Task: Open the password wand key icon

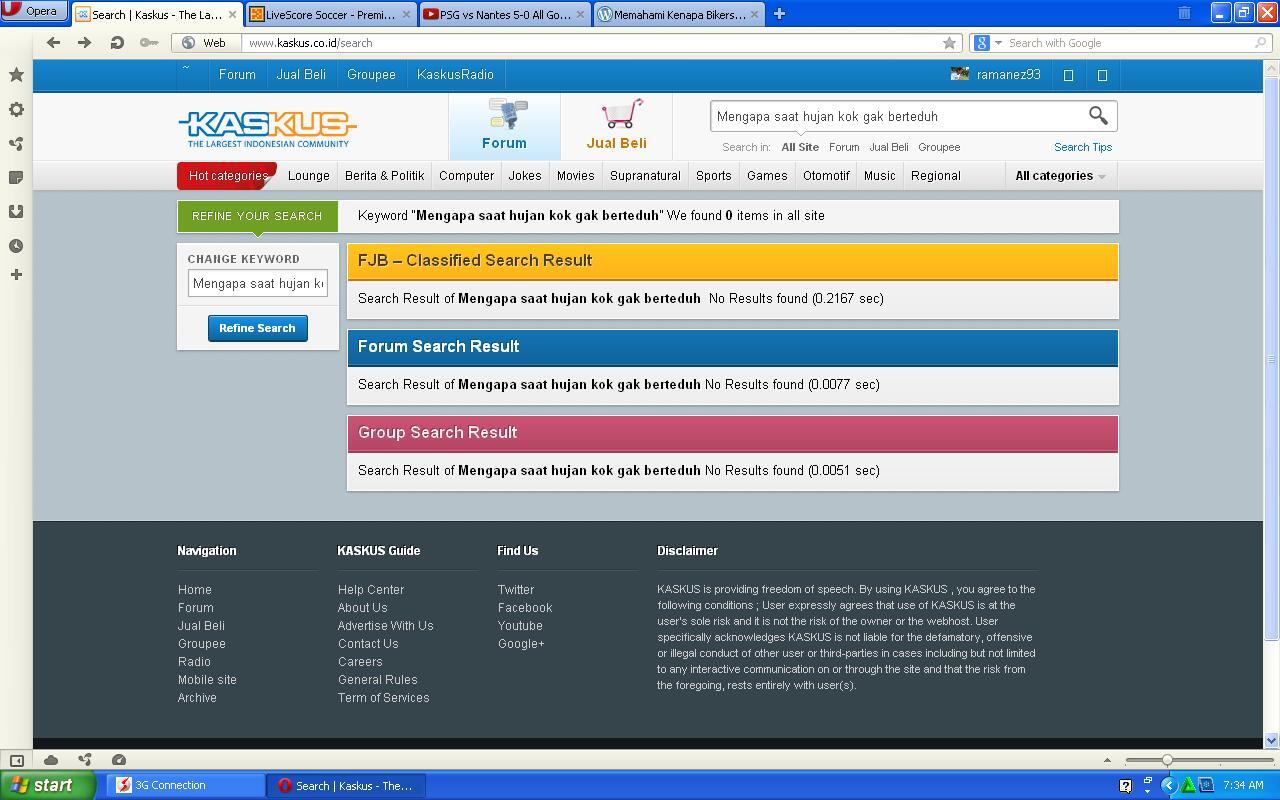Action: coord(148,43)
